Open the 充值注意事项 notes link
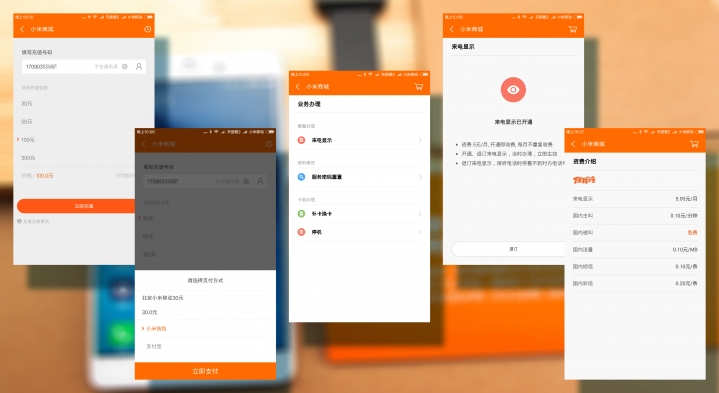 pos(36,221)
